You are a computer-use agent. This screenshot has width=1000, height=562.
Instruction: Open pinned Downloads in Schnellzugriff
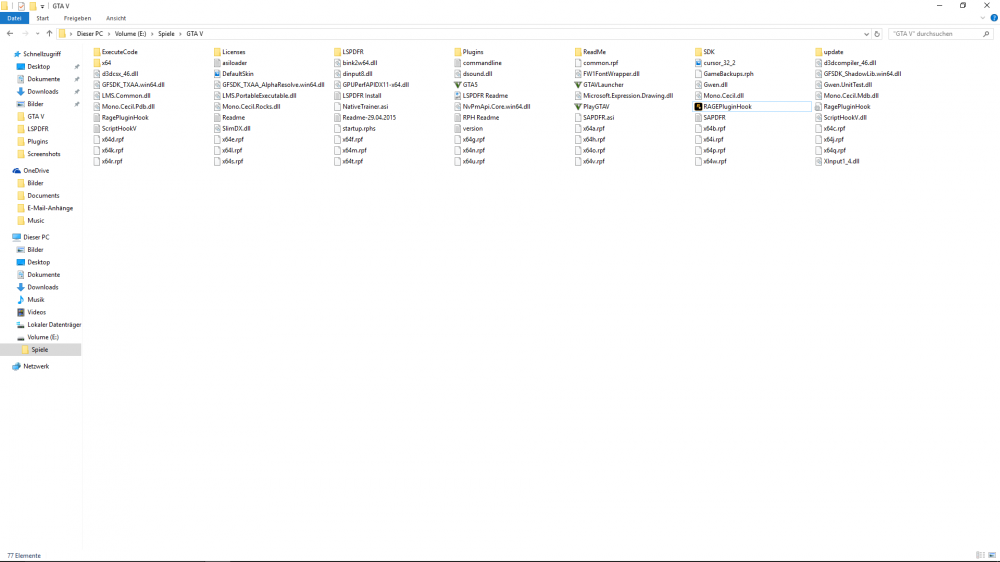[43, 92]
